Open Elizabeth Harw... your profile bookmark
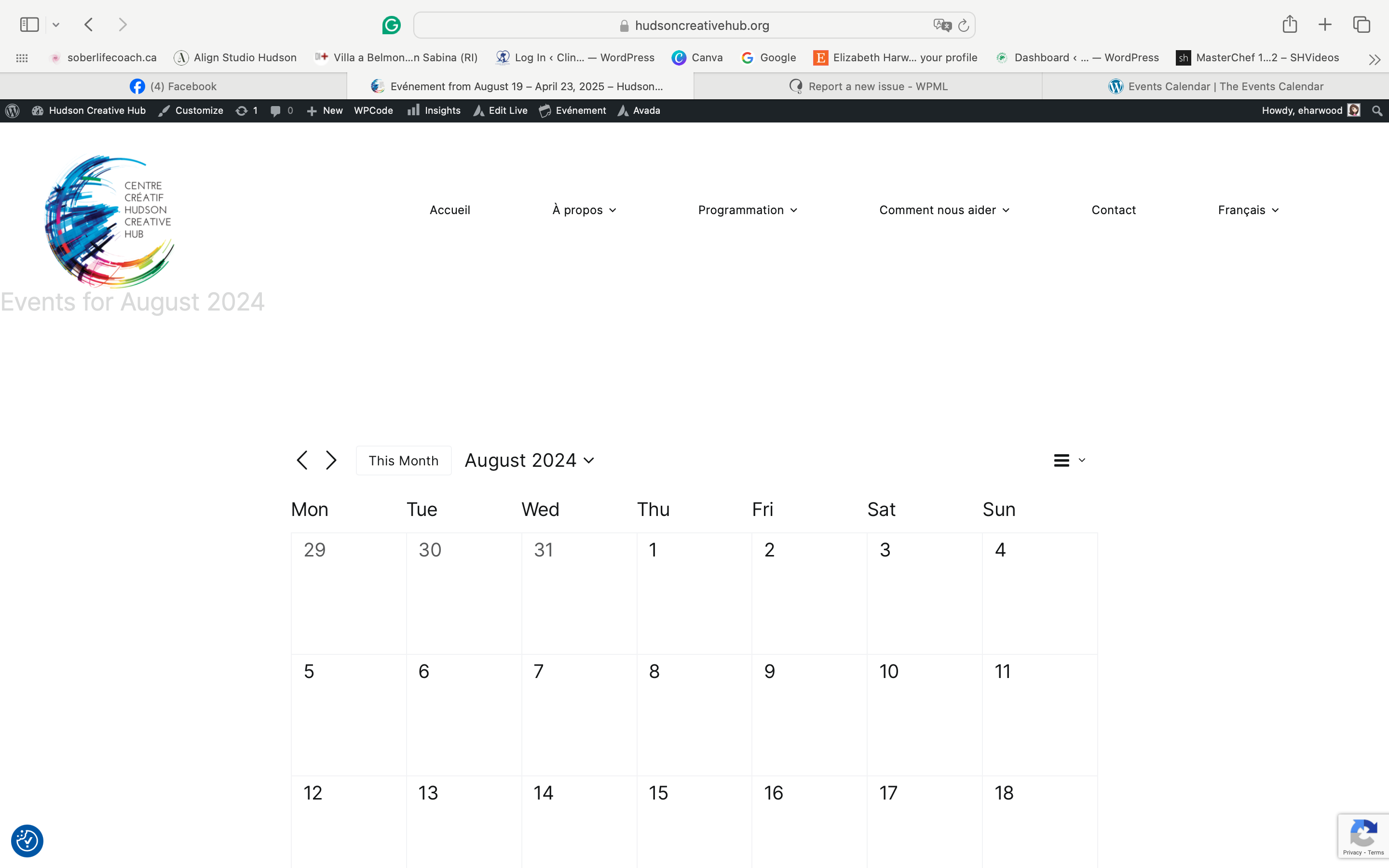The image size is (1389, 868). (x=896, y=57)
